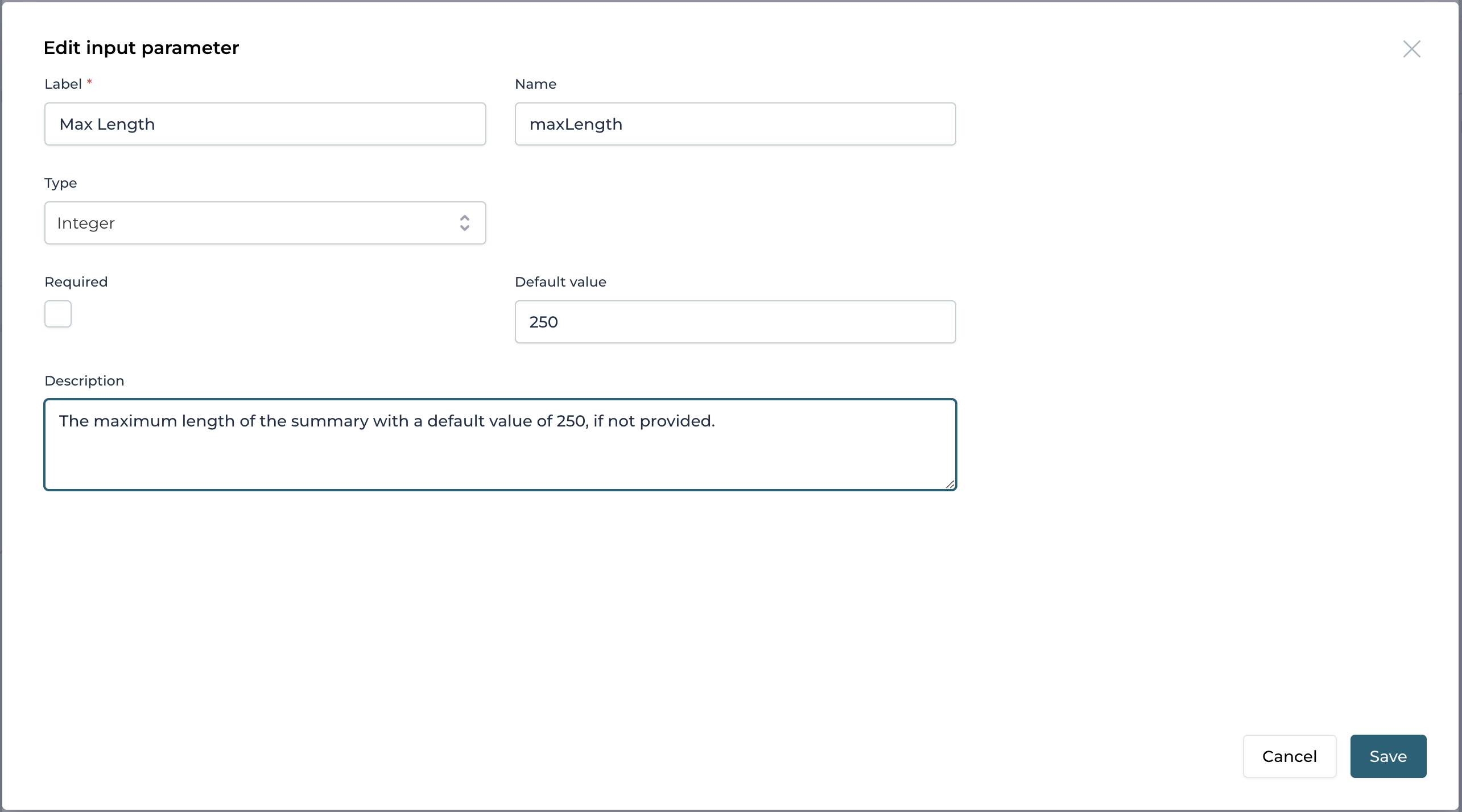Click the Default value field showing 250
Viewport: 1462px width, 812px height.
[x=735, y=322]
